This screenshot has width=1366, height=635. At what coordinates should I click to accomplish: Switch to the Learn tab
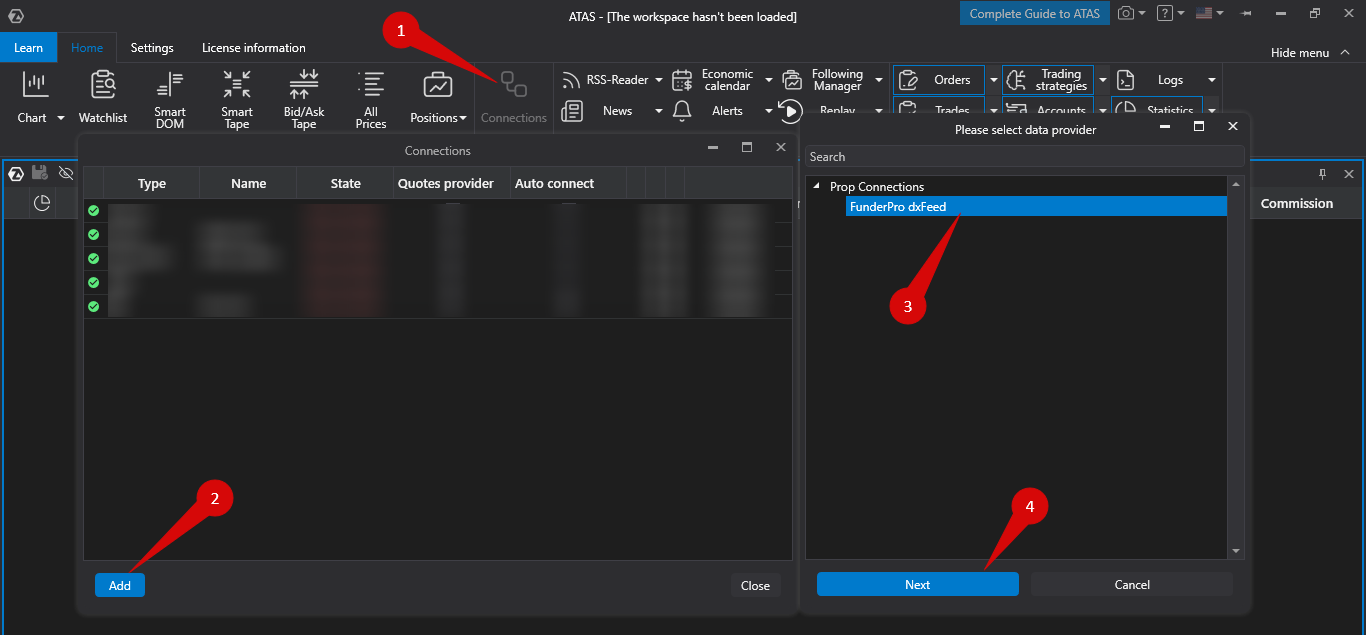tap(28, 48)
